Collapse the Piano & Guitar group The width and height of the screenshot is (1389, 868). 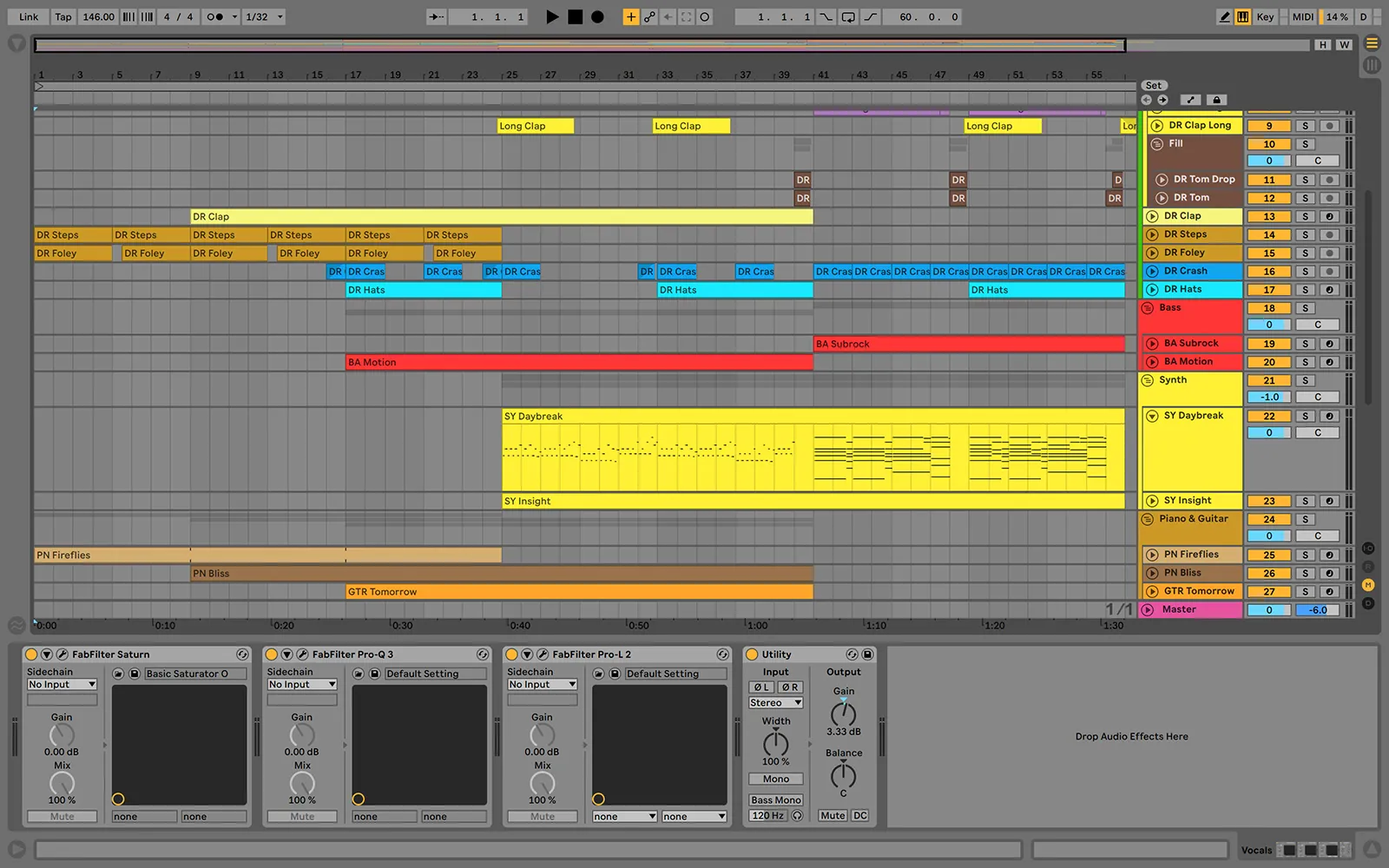(x=1147, y=519)
